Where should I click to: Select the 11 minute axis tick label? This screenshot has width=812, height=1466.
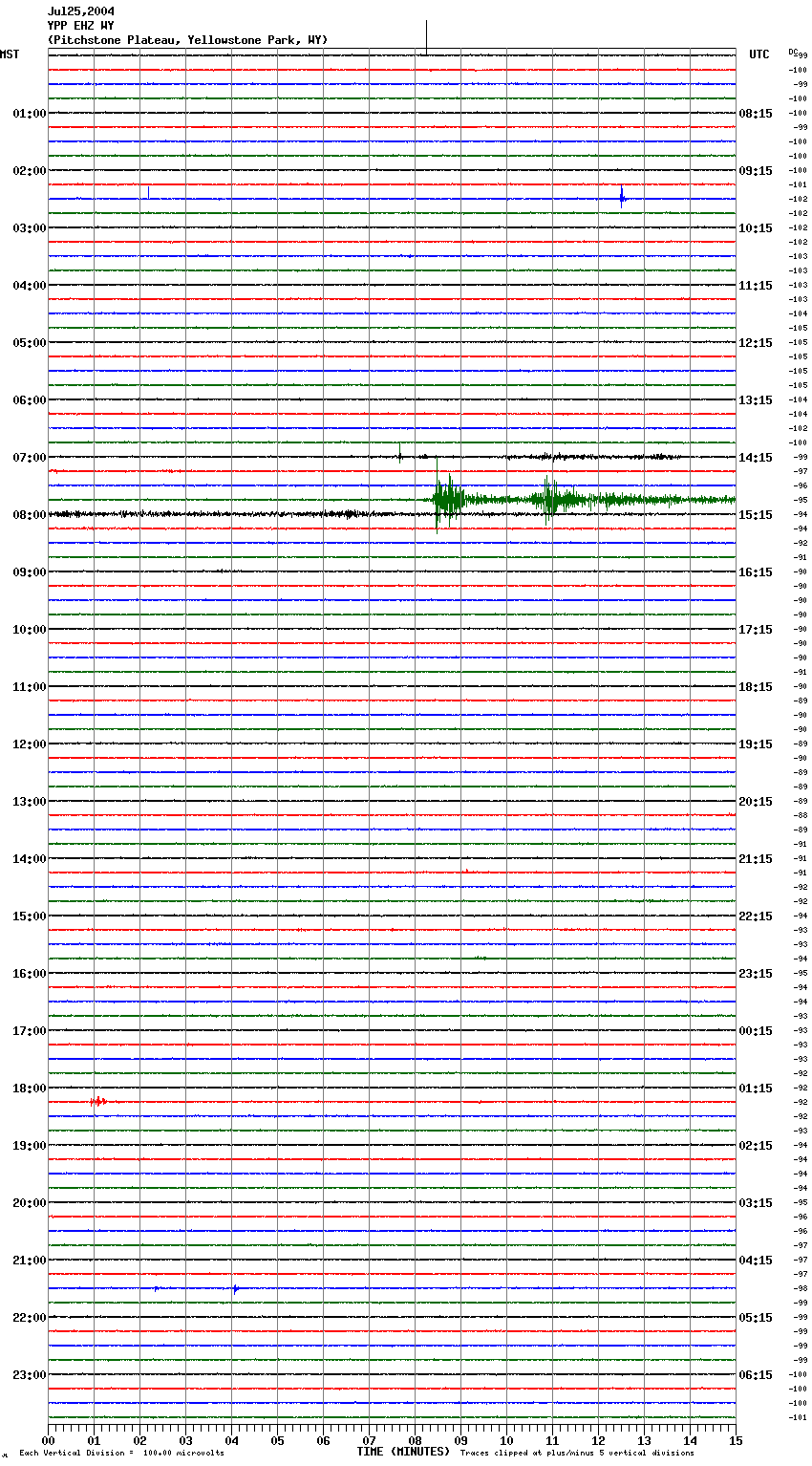tap(552, 1440)
